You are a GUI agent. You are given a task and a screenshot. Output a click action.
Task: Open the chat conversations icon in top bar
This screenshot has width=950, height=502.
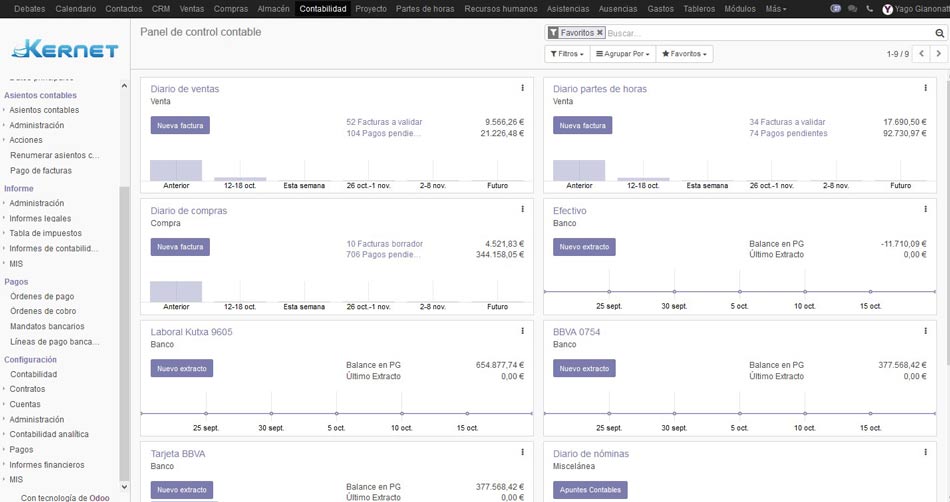pos(852,9)
